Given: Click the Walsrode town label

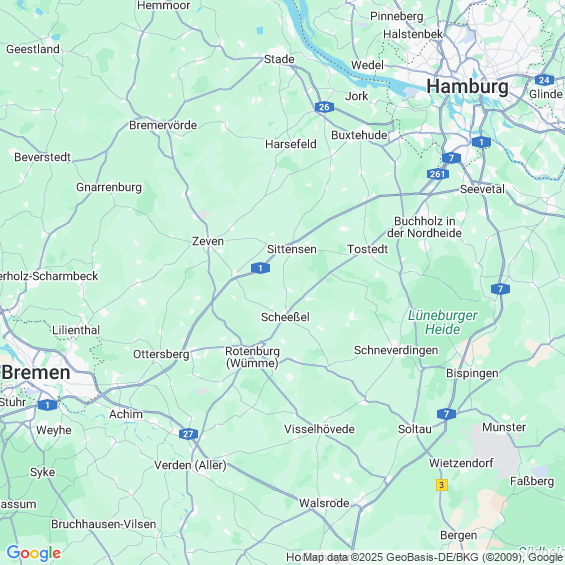Looking at the screenshot, I should pos(324,503).
